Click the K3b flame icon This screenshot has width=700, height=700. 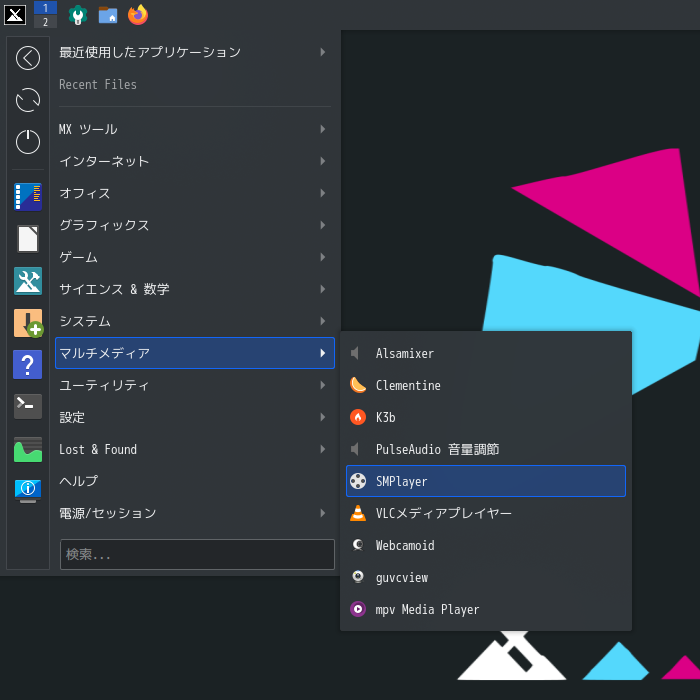point(358,417)
